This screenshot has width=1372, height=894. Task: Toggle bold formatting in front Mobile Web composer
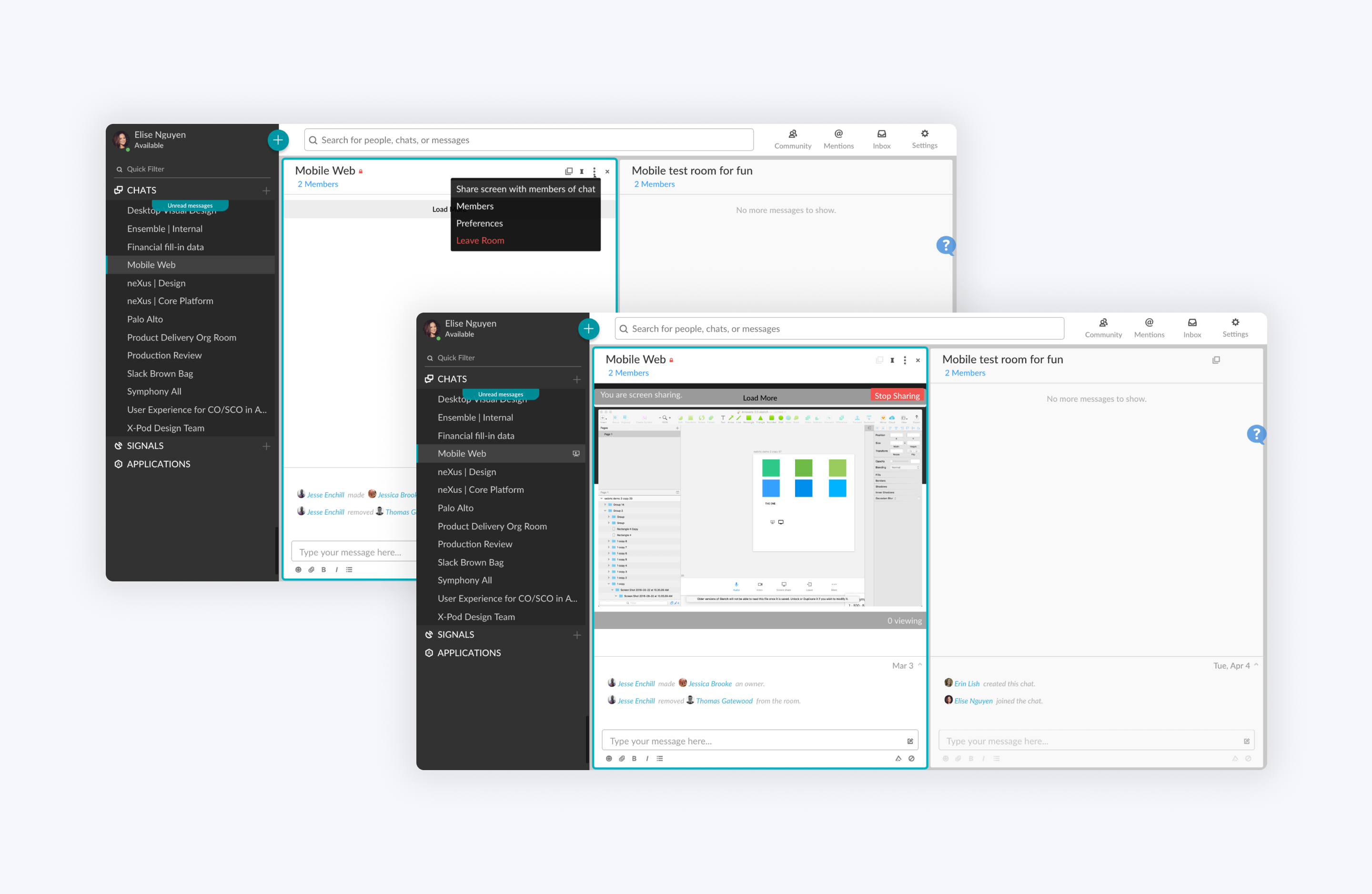coord(634,759)
